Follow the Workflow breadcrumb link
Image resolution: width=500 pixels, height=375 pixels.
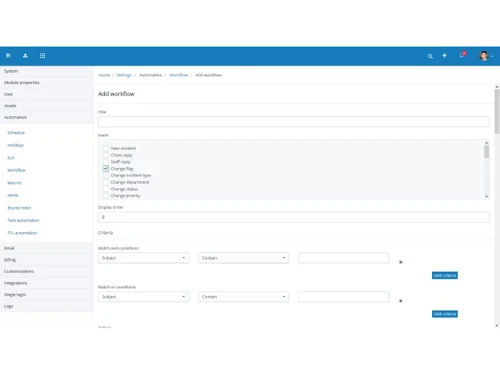pos(179,75)
